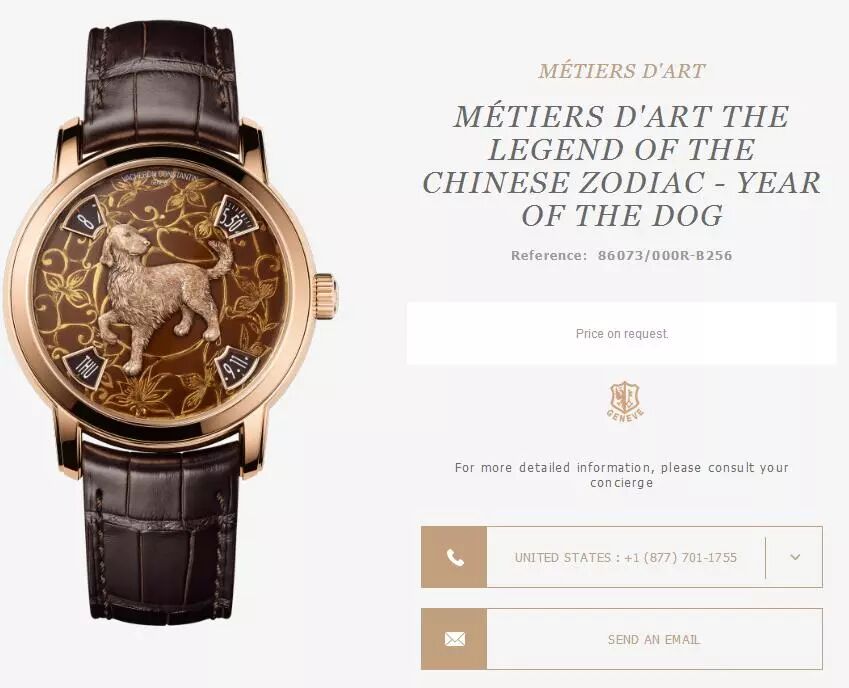The width and height of the screenshot is (849, 688).
Task: Click the Geneva hallmark seal icon
Action: tap(625, 402)
